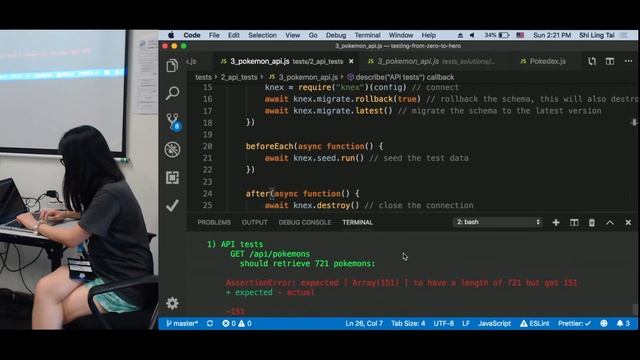Change end of line sequence LF
The image size is (640, 360).
(x=466, y=323)
